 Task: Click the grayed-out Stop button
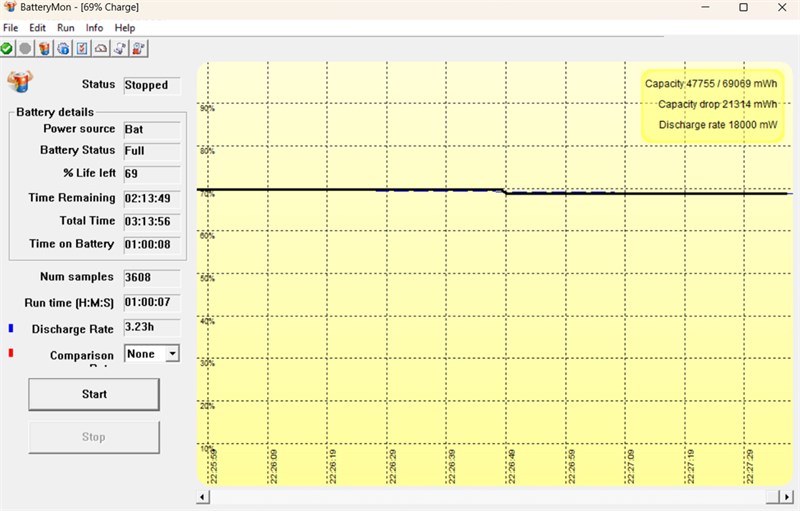(x=94, y=437)
